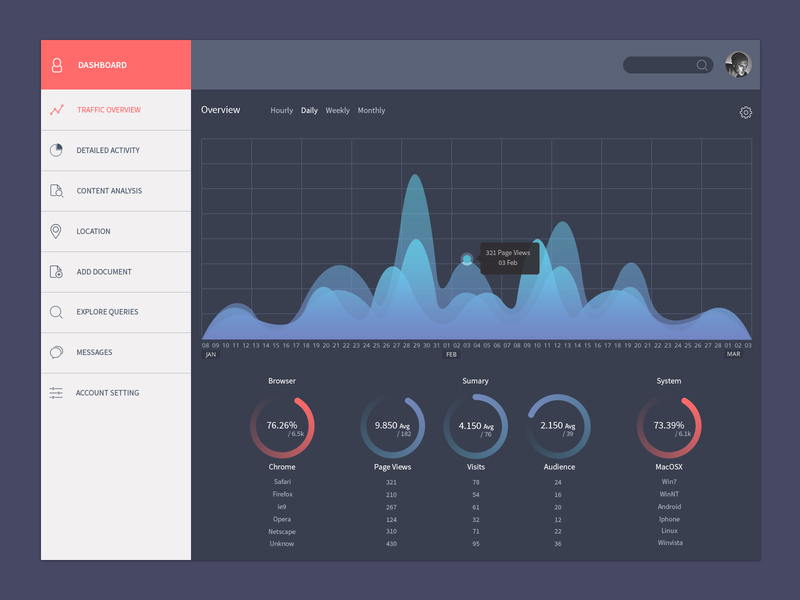Click the Messages chat bubble icon
The height and width of the screenshot is (600, 800).
tap(56, 352)
